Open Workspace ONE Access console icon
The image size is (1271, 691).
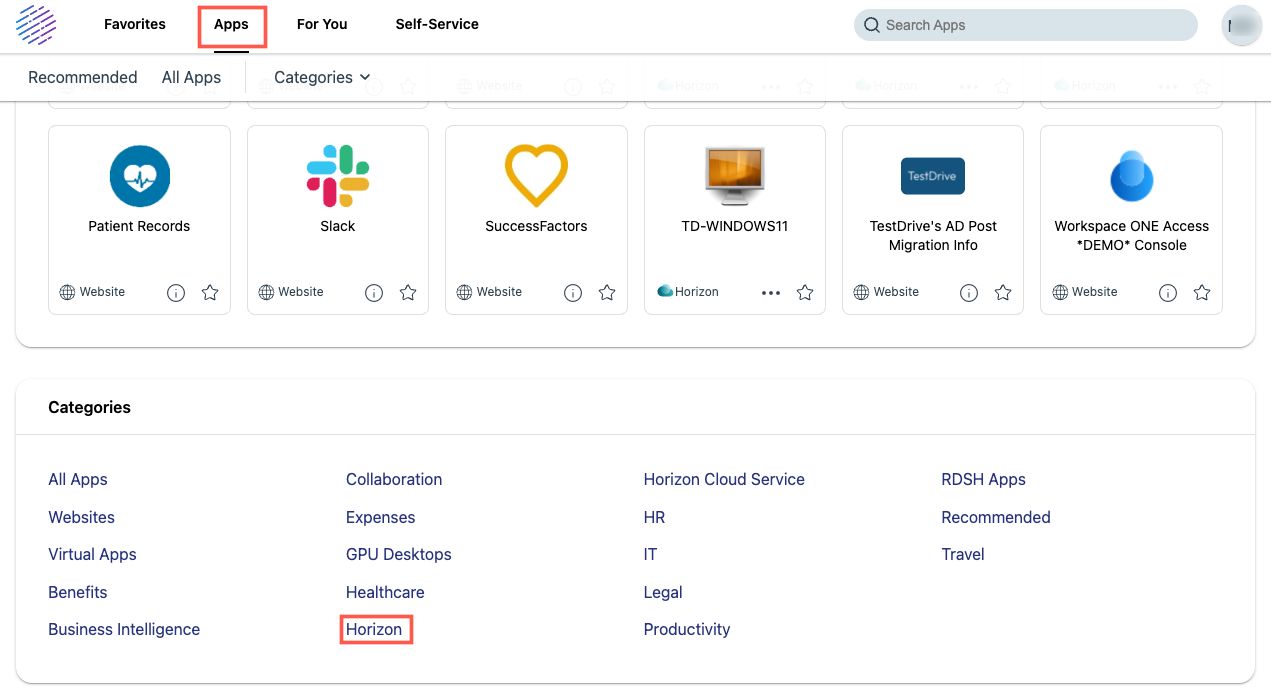1131,177
